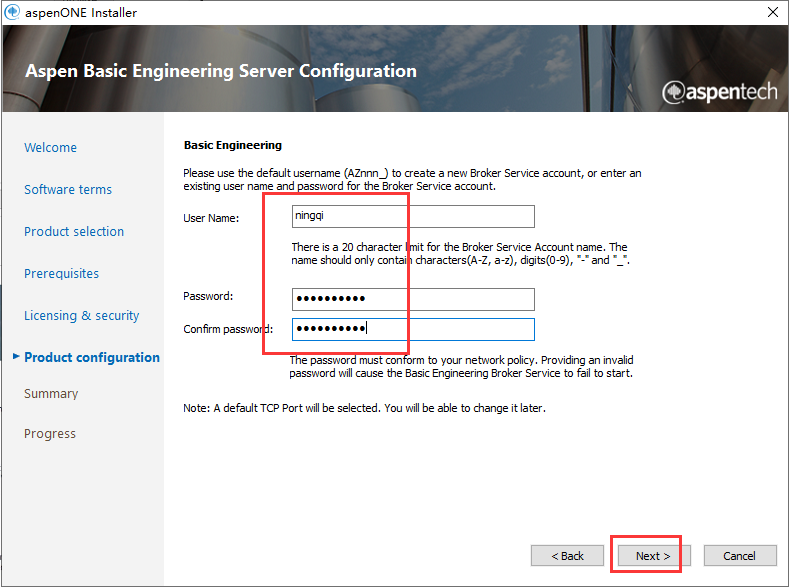790x588 pixels.
Task: Open the Software terms step
Action: 68,190
